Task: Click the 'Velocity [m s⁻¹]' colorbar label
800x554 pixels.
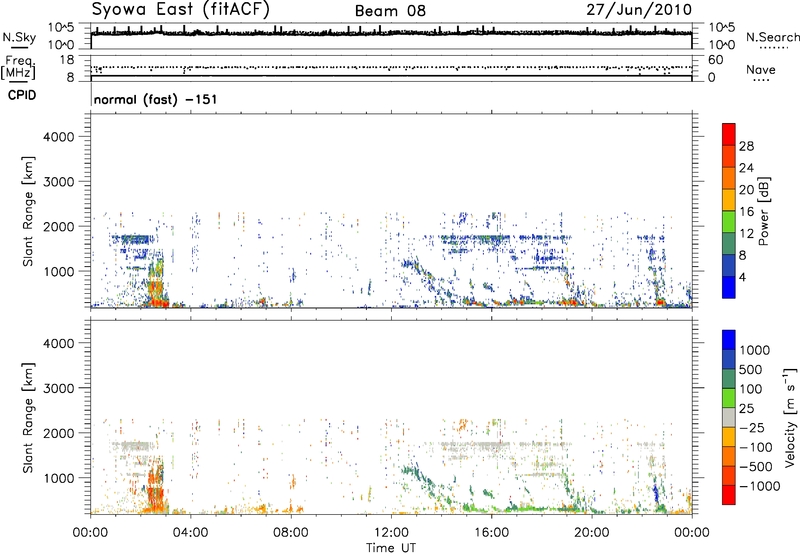Action: click(790, 417)
